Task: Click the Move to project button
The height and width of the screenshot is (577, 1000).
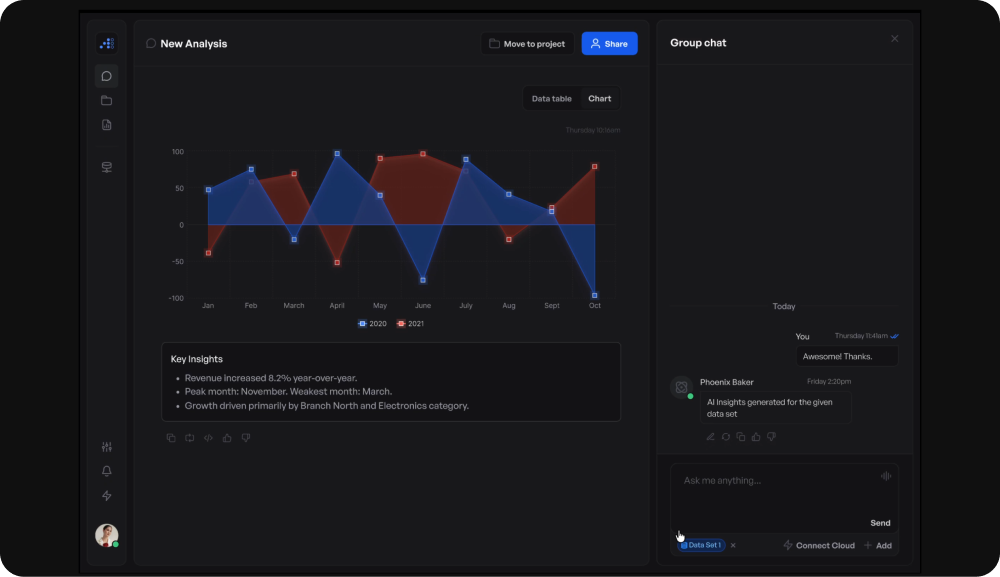Action: pos(527,44)
